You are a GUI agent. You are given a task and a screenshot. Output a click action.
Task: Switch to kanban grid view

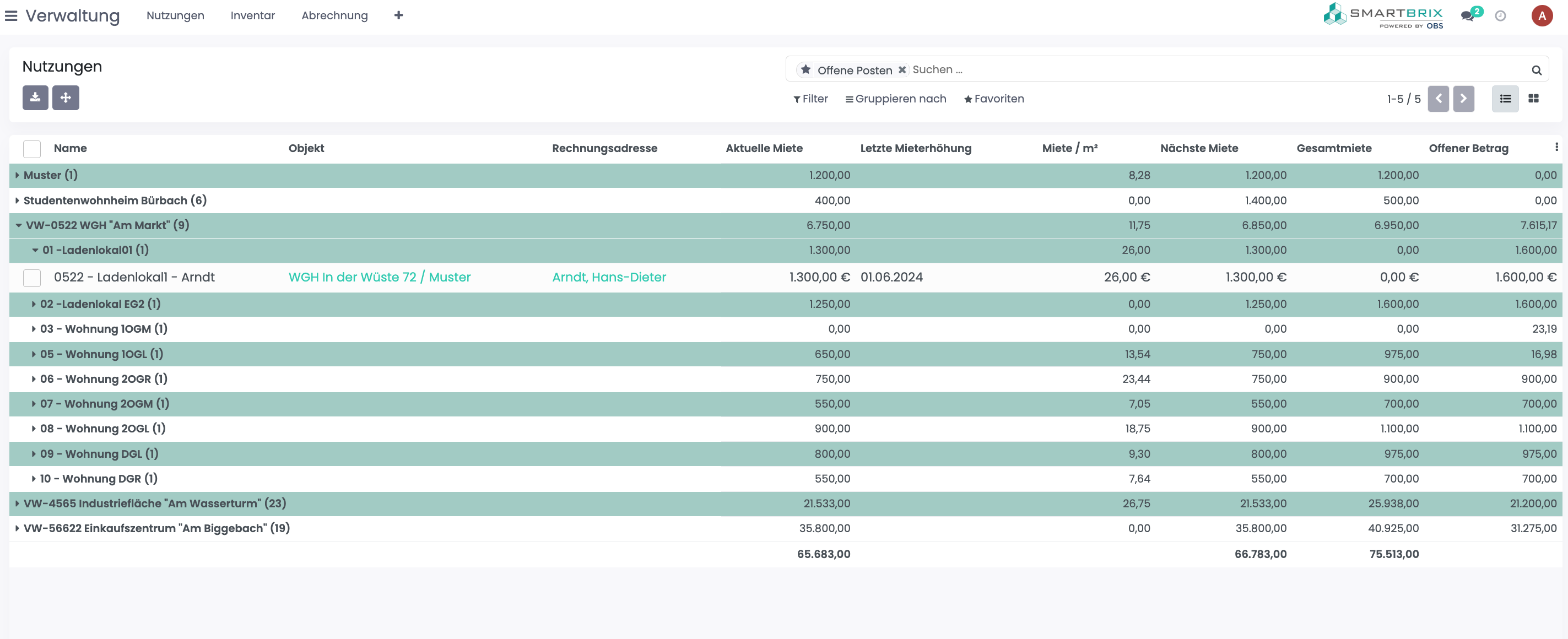click(1533, 99)
